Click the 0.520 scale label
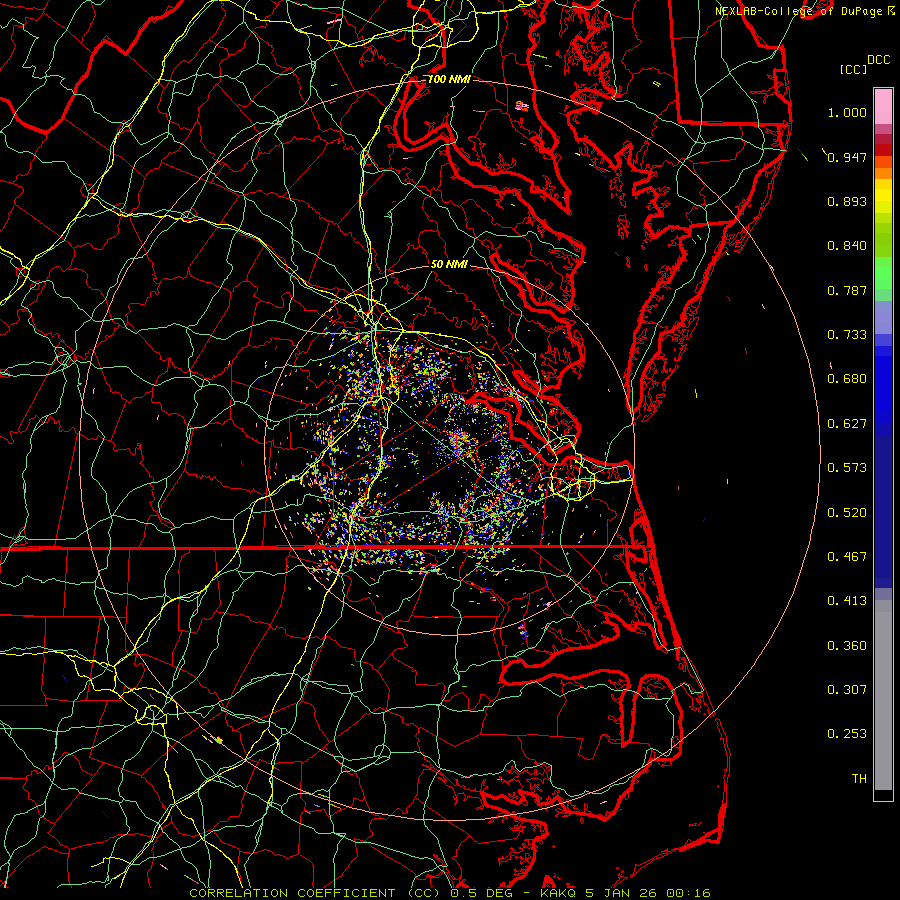Viewport: 900px width, 900px height. coord(847,513)
